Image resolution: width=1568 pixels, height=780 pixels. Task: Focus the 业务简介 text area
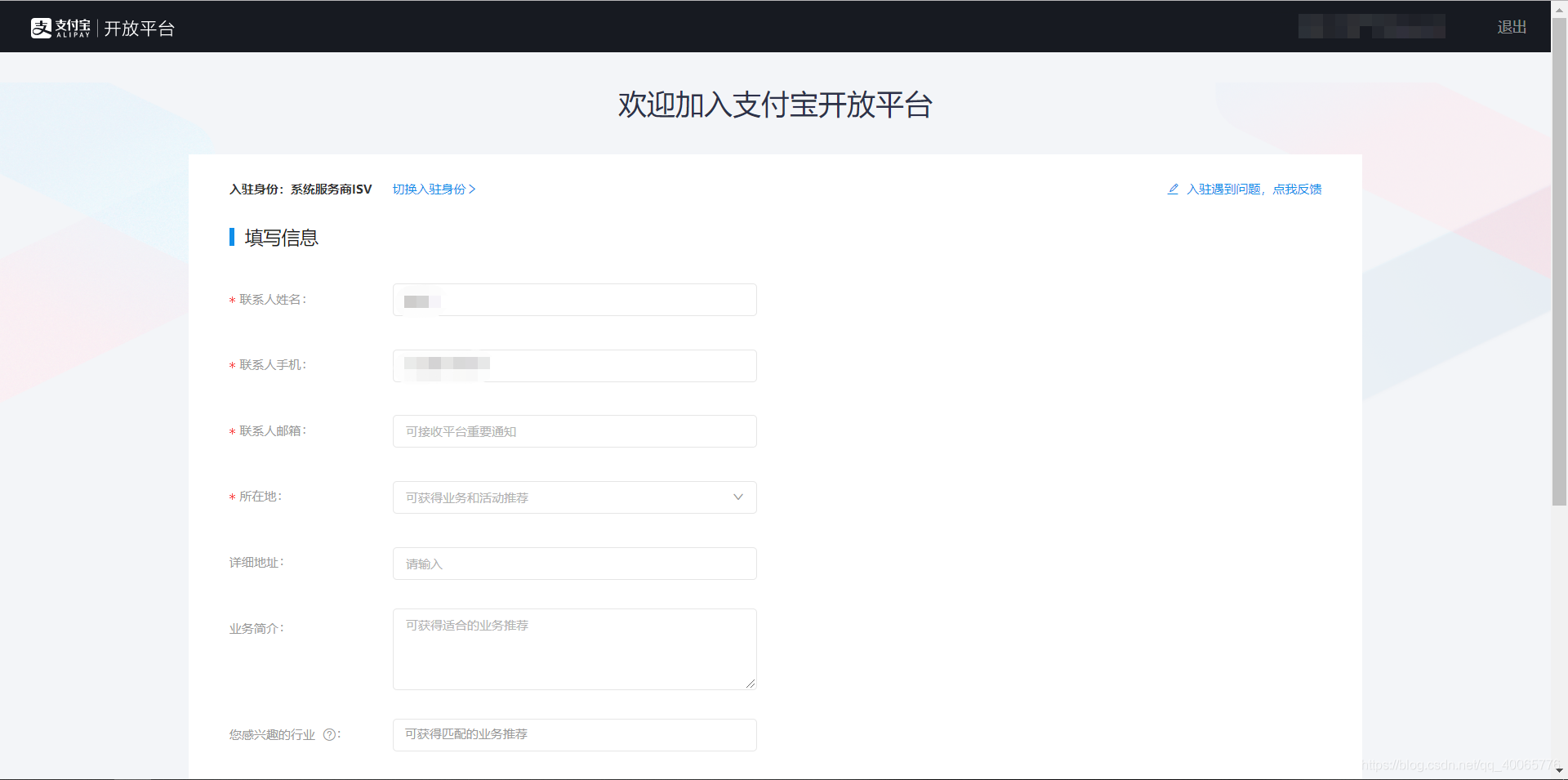pos(574,649)
